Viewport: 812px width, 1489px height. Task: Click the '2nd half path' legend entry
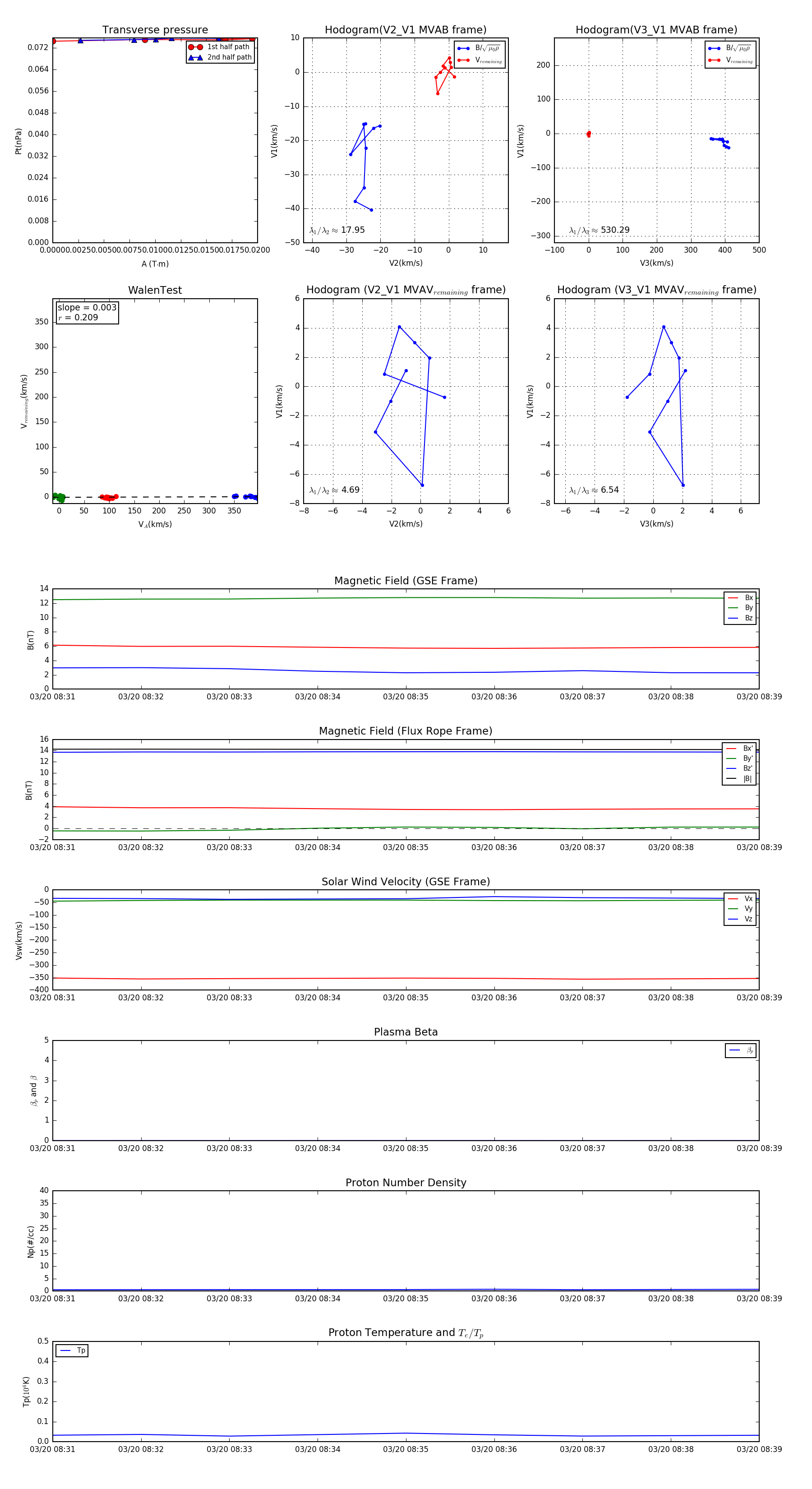pyautogui.click(x=220, y=57)
